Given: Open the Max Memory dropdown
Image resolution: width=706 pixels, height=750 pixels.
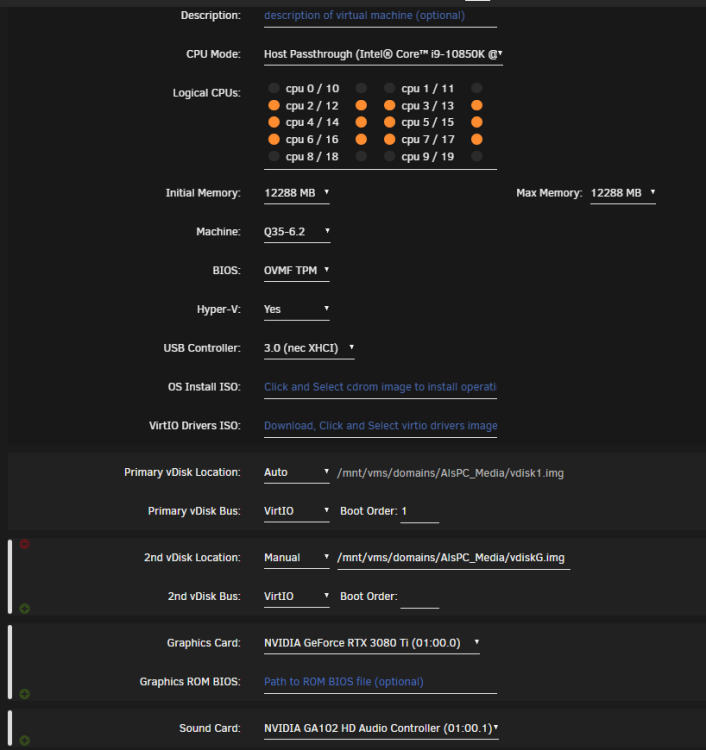Looking at the screenshot, I should (x=623, y=193).
